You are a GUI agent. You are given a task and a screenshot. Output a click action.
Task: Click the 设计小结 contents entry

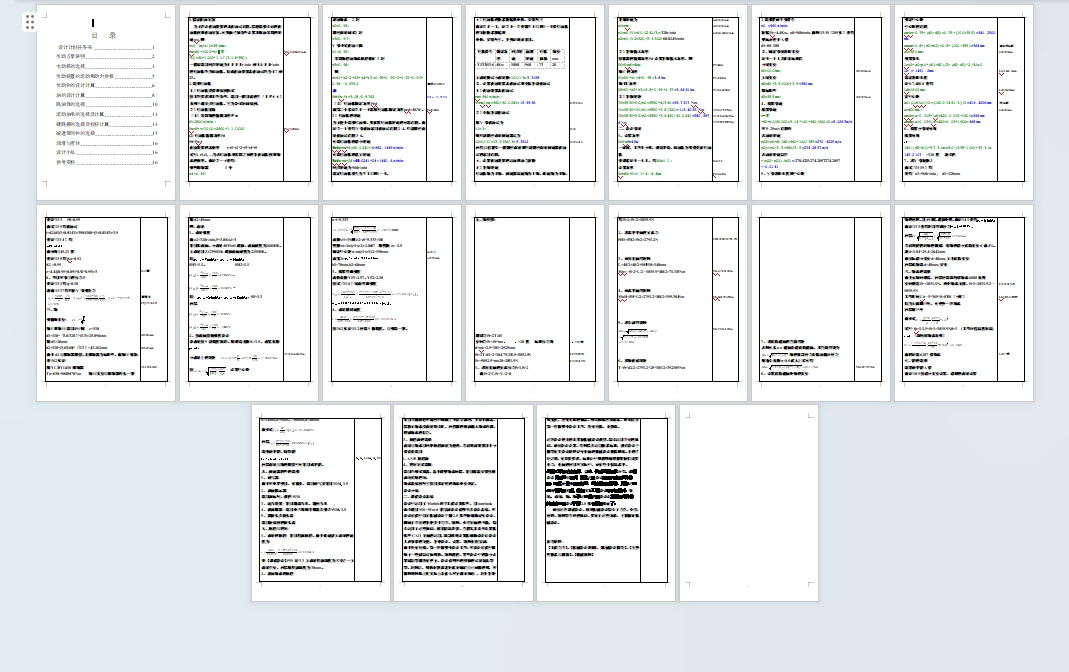(106, 153)
